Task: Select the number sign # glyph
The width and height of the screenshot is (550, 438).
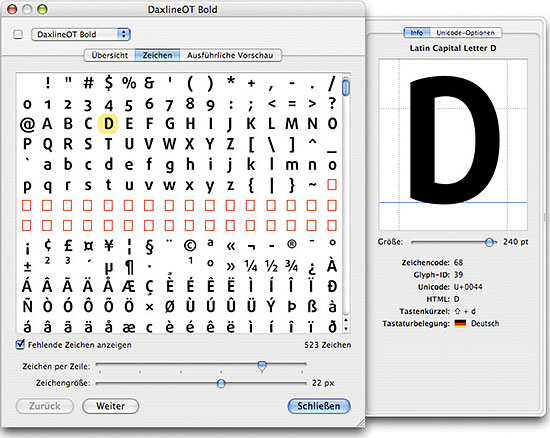Action: click(88, 83)
